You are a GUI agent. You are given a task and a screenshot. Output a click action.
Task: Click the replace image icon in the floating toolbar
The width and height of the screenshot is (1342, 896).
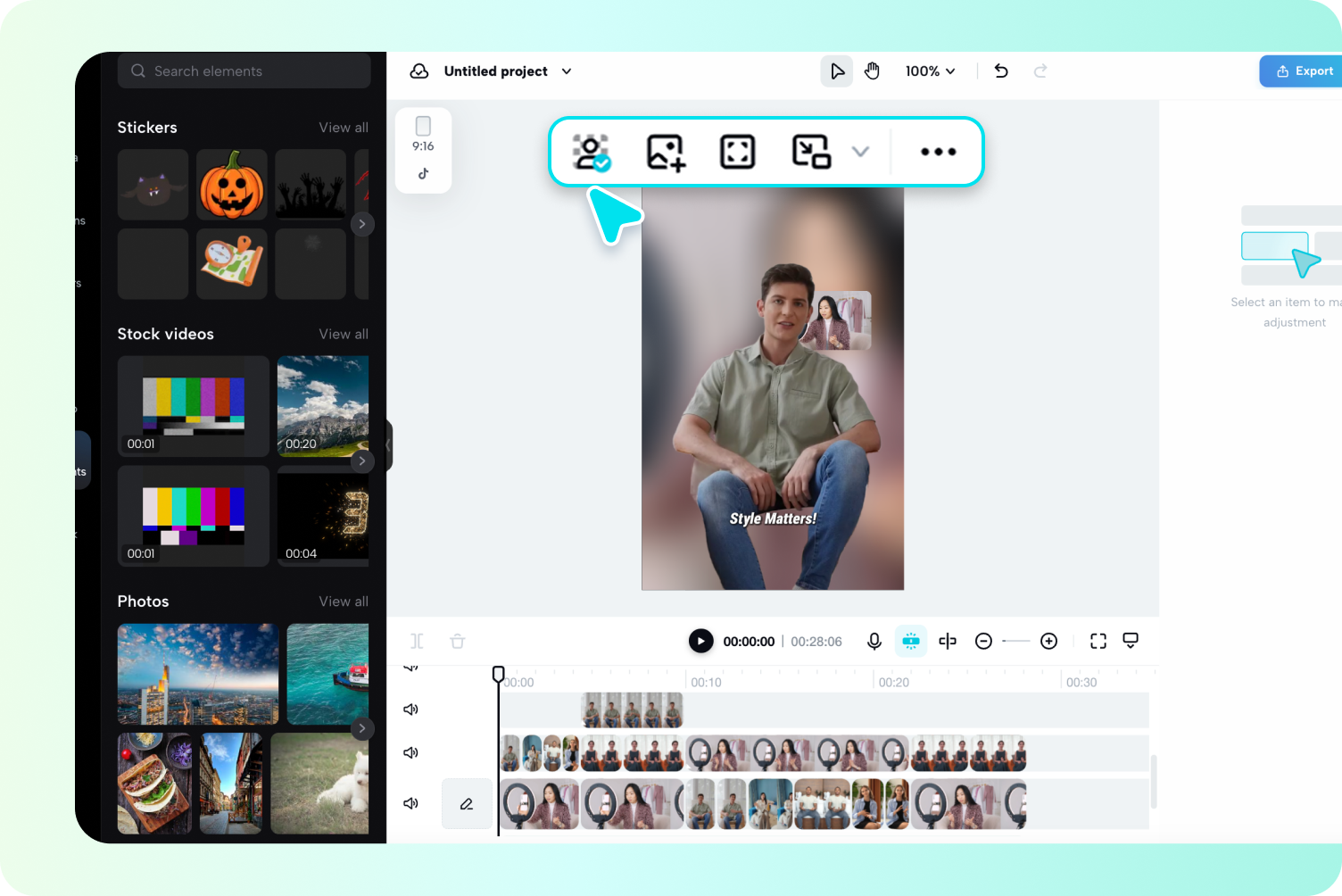pos(664,152)
